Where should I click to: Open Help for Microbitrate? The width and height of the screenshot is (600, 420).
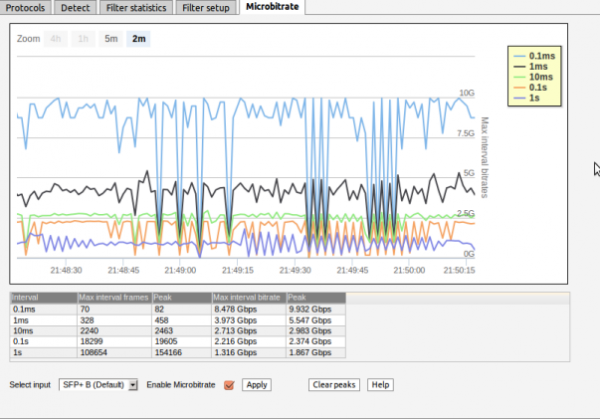pos(379,385)
